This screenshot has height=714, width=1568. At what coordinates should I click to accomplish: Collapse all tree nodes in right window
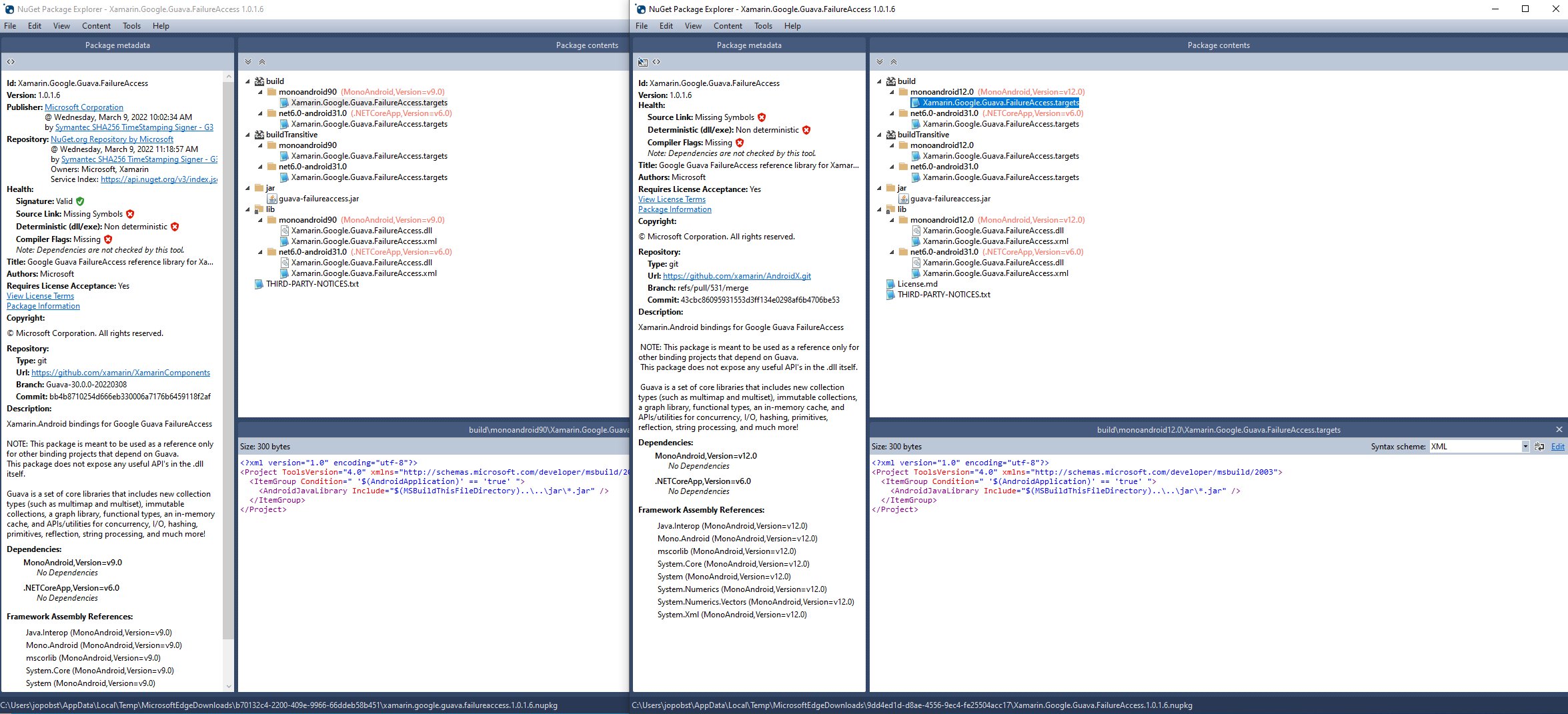(x=894, y=62)
